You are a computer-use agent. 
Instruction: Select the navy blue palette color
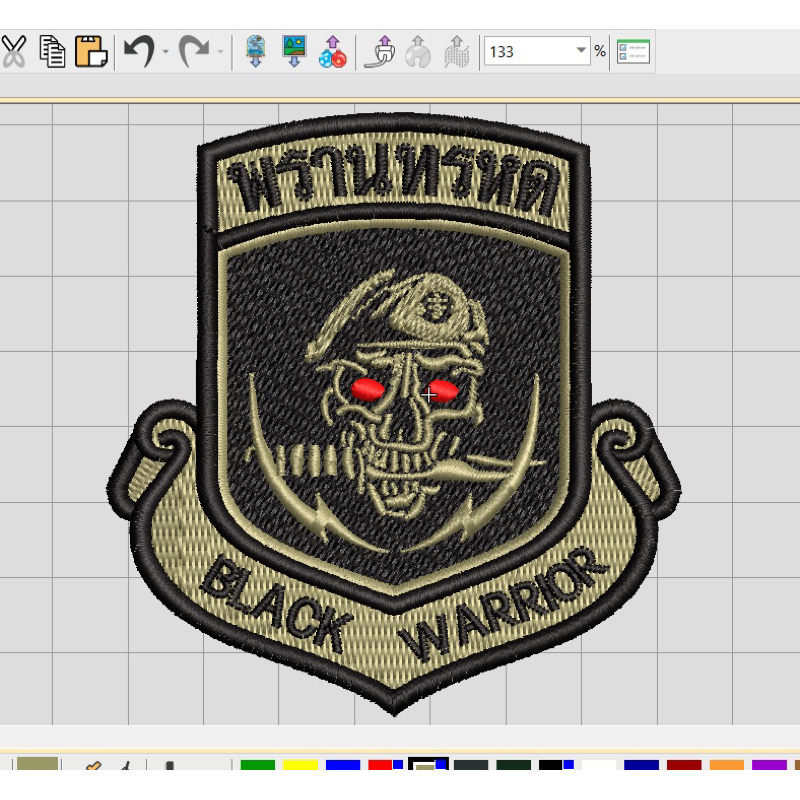pyautogui.click(x=641, y=764)
